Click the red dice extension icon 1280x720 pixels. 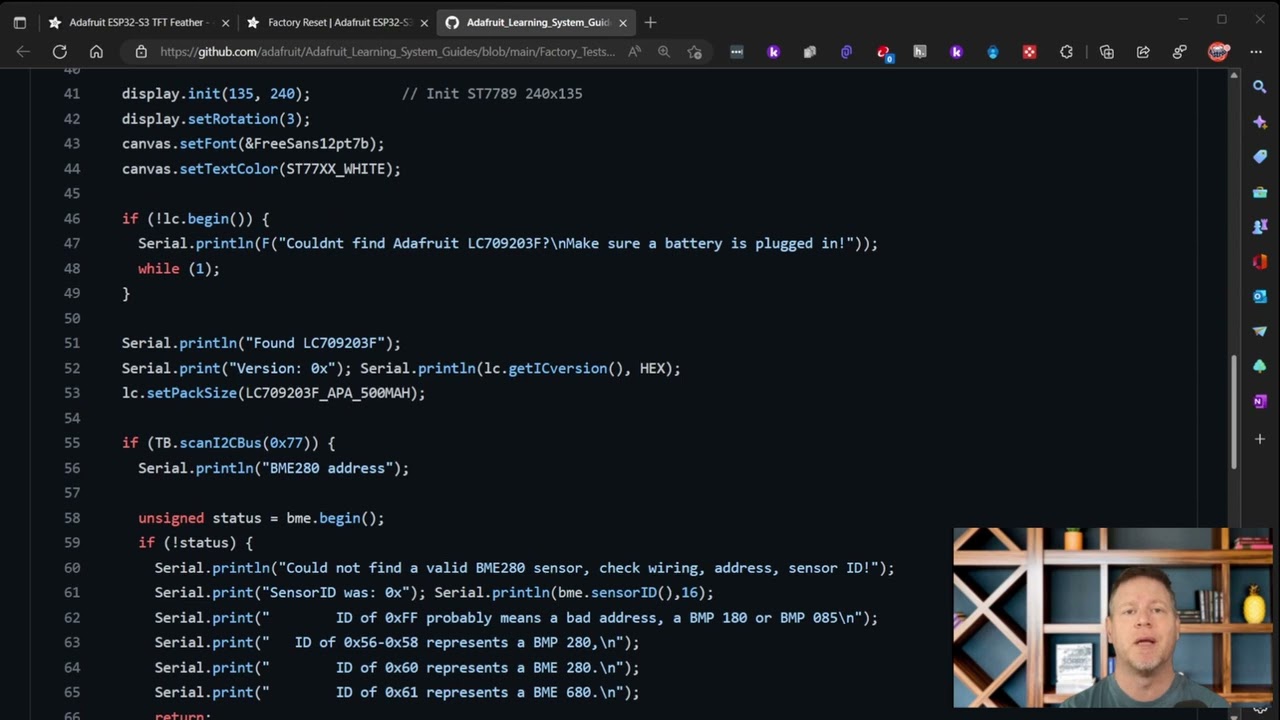point(1029,52)
